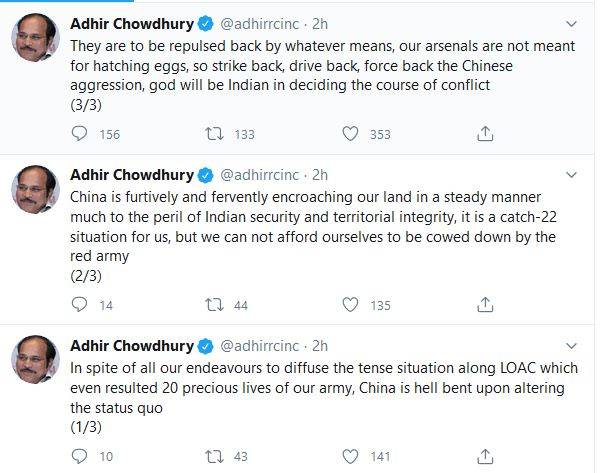Like the (2/3) tweet with 135 likes
Screen dimensions: 600x473
tap(350, 304)
